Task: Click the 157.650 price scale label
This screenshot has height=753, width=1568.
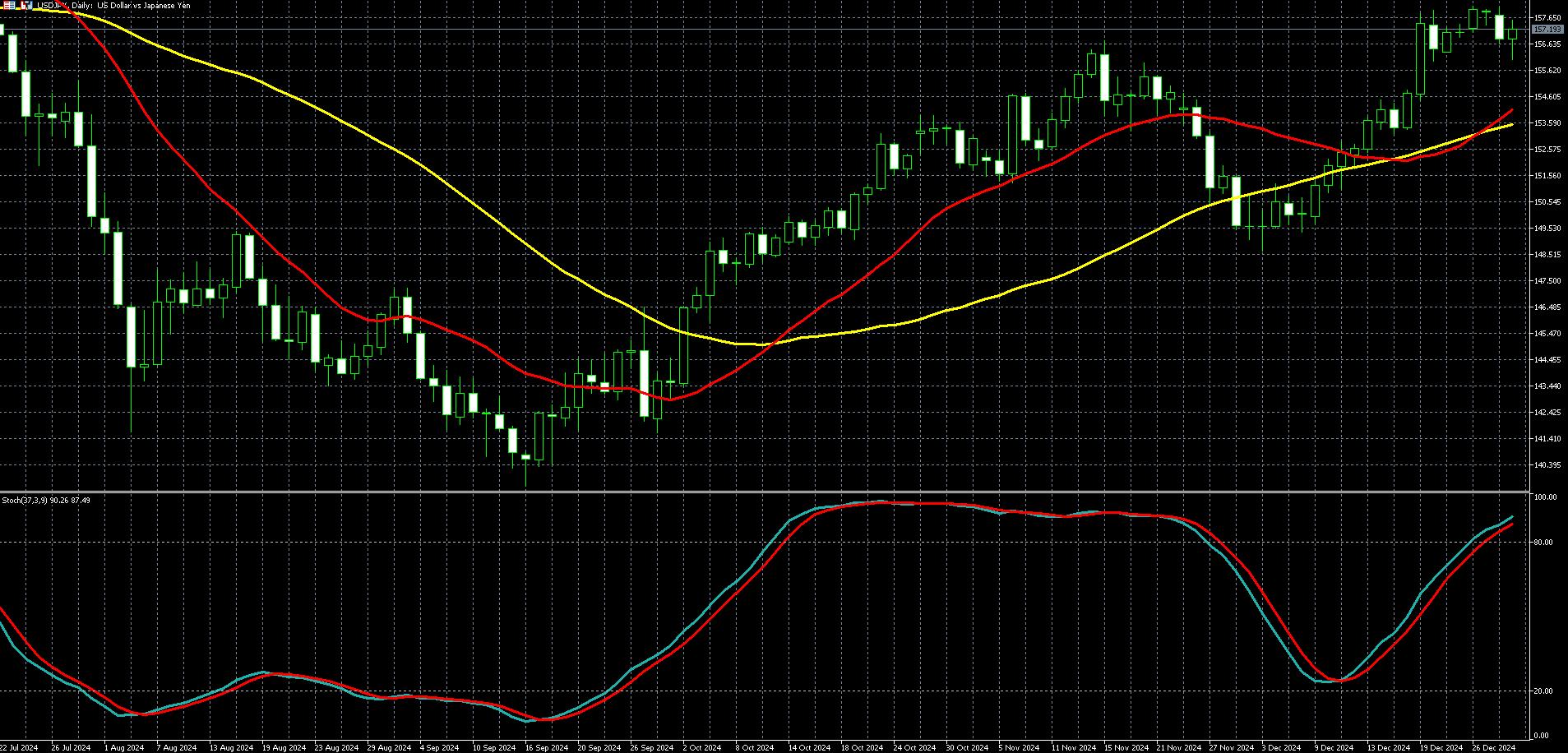Action: [1547, 18]
